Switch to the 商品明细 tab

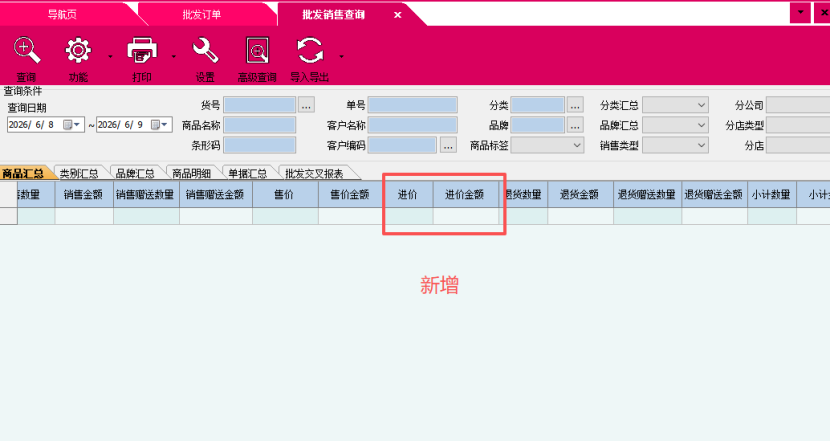point(192,173)
